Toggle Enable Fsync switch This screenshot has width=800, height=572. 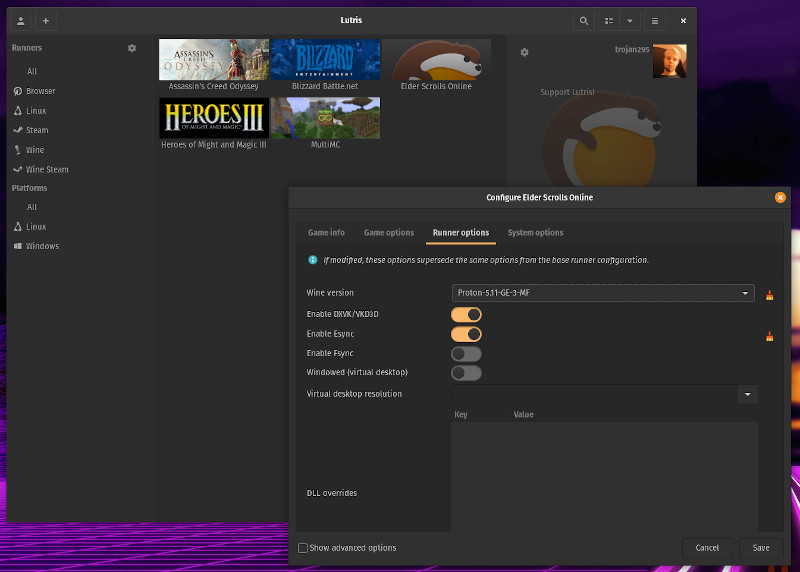tap(466, 354)
